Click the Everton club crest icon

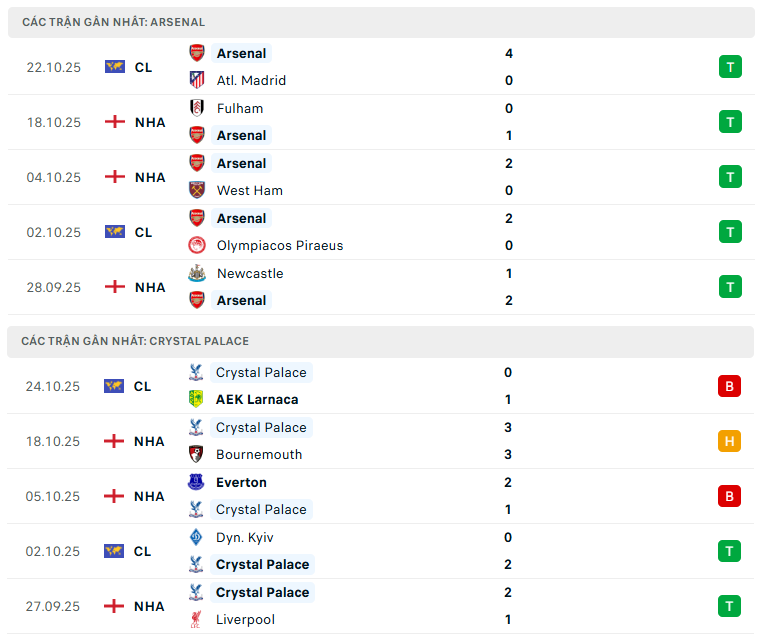[197, 482]
